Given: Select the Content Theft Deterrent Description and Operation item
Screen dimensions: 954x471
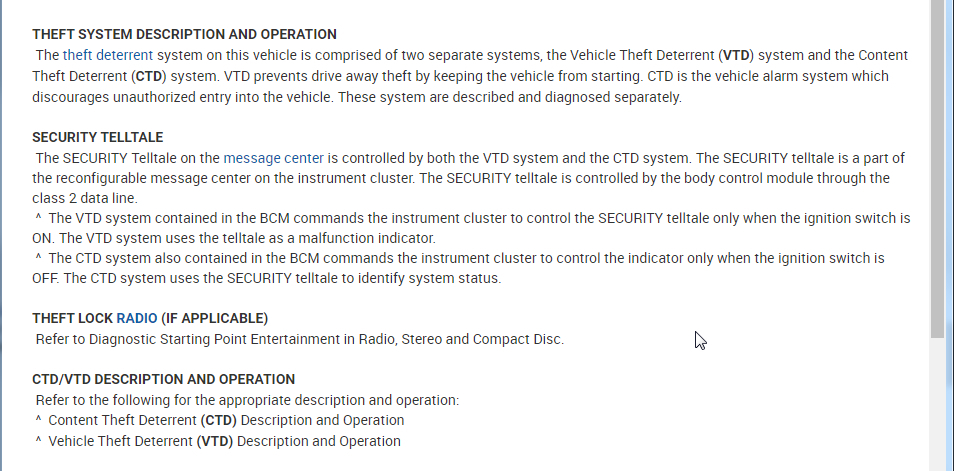Looking at the screenshot, I should (226, 420).
